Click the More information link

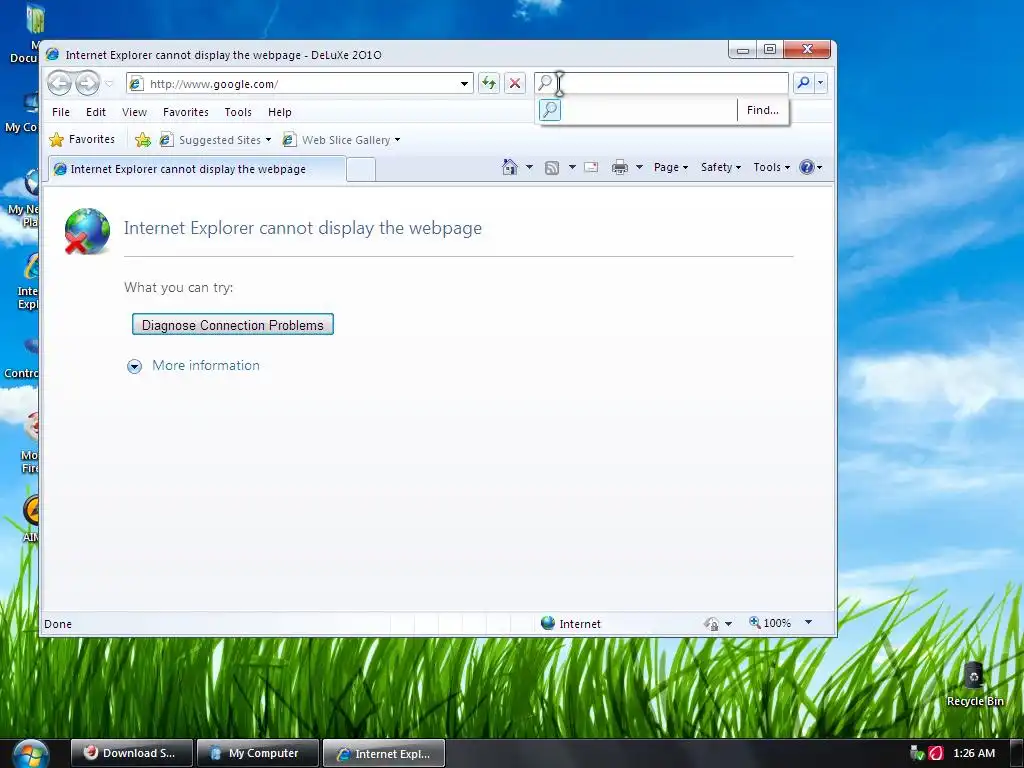[x=206, y=365]
